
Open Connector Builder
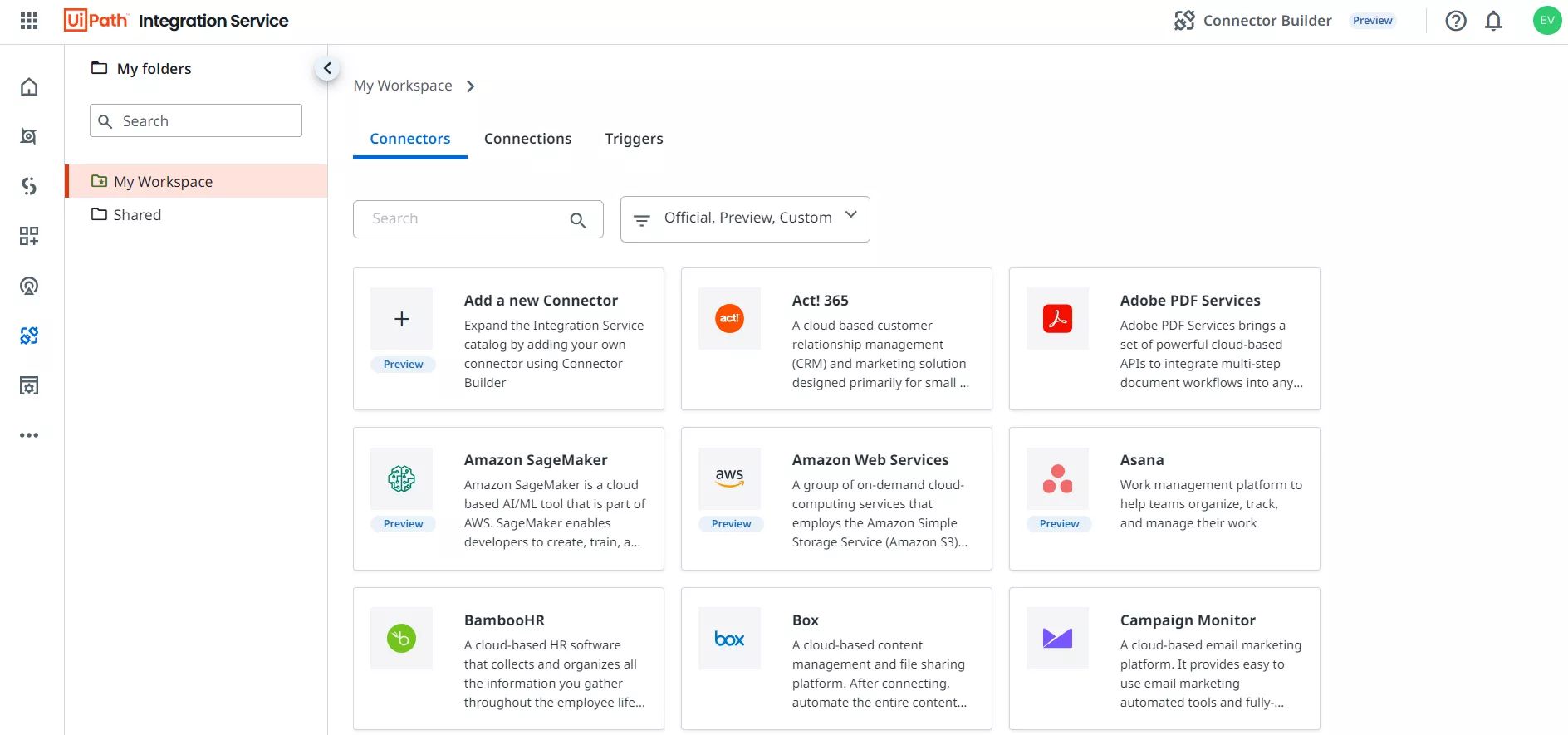tap(1253, 21)
